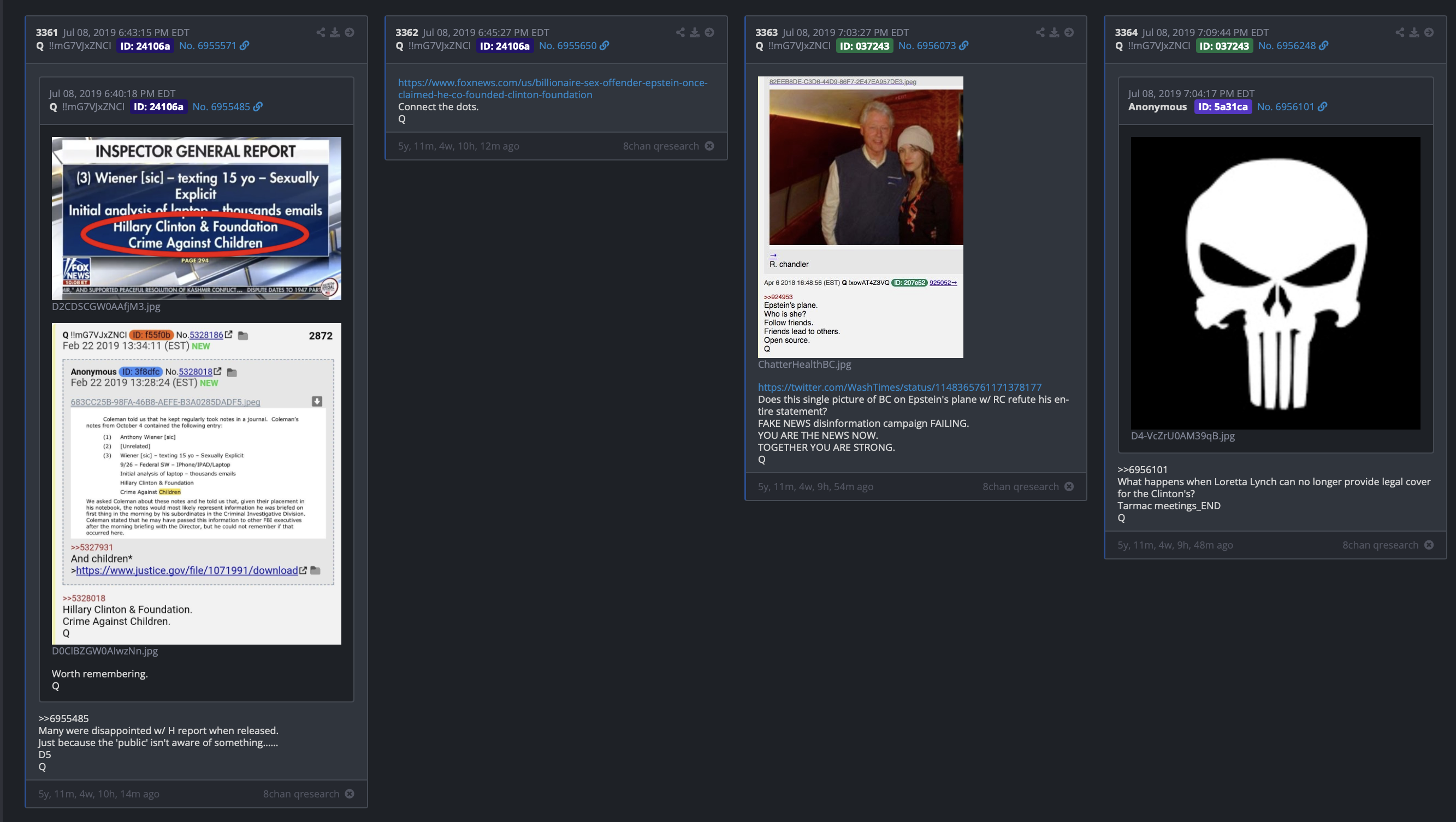Screen dimensions: 1456x822
Task: Click the >>6955485 reply reference
Action: [x=63, y=719]
